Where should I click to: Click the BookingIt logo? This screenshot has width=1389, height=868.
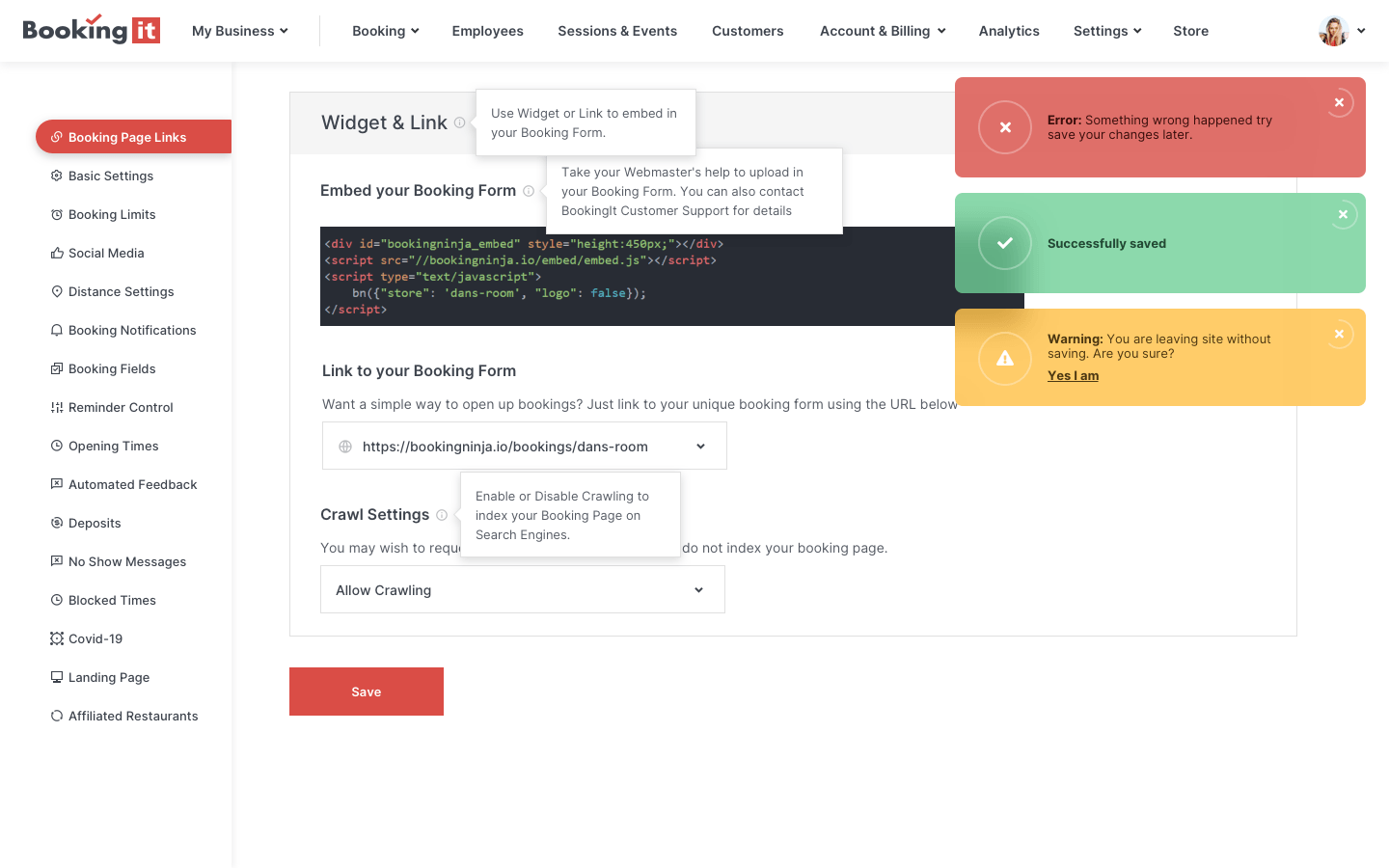[92, 30]
